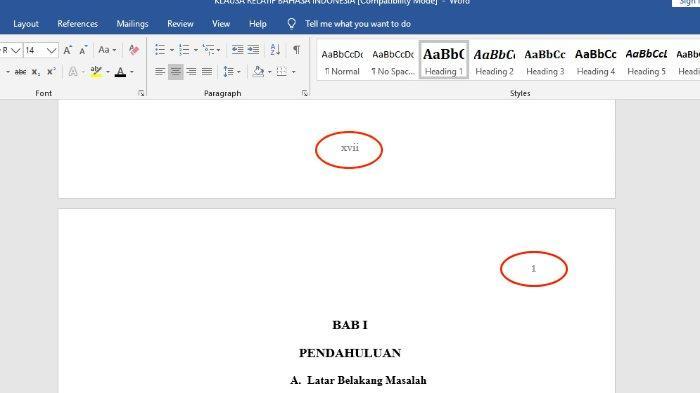
Task: Apply yellow text highlight color
Action: [96, 71]
